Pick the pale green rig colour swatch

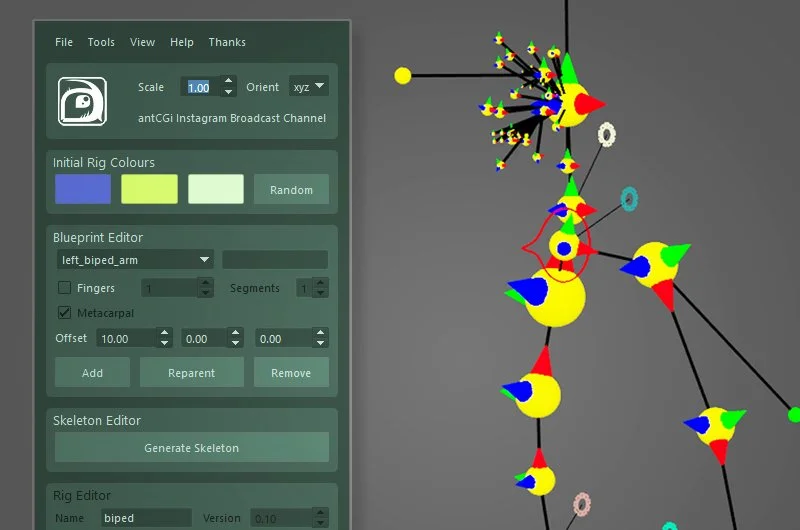click(x=216, y=189)
